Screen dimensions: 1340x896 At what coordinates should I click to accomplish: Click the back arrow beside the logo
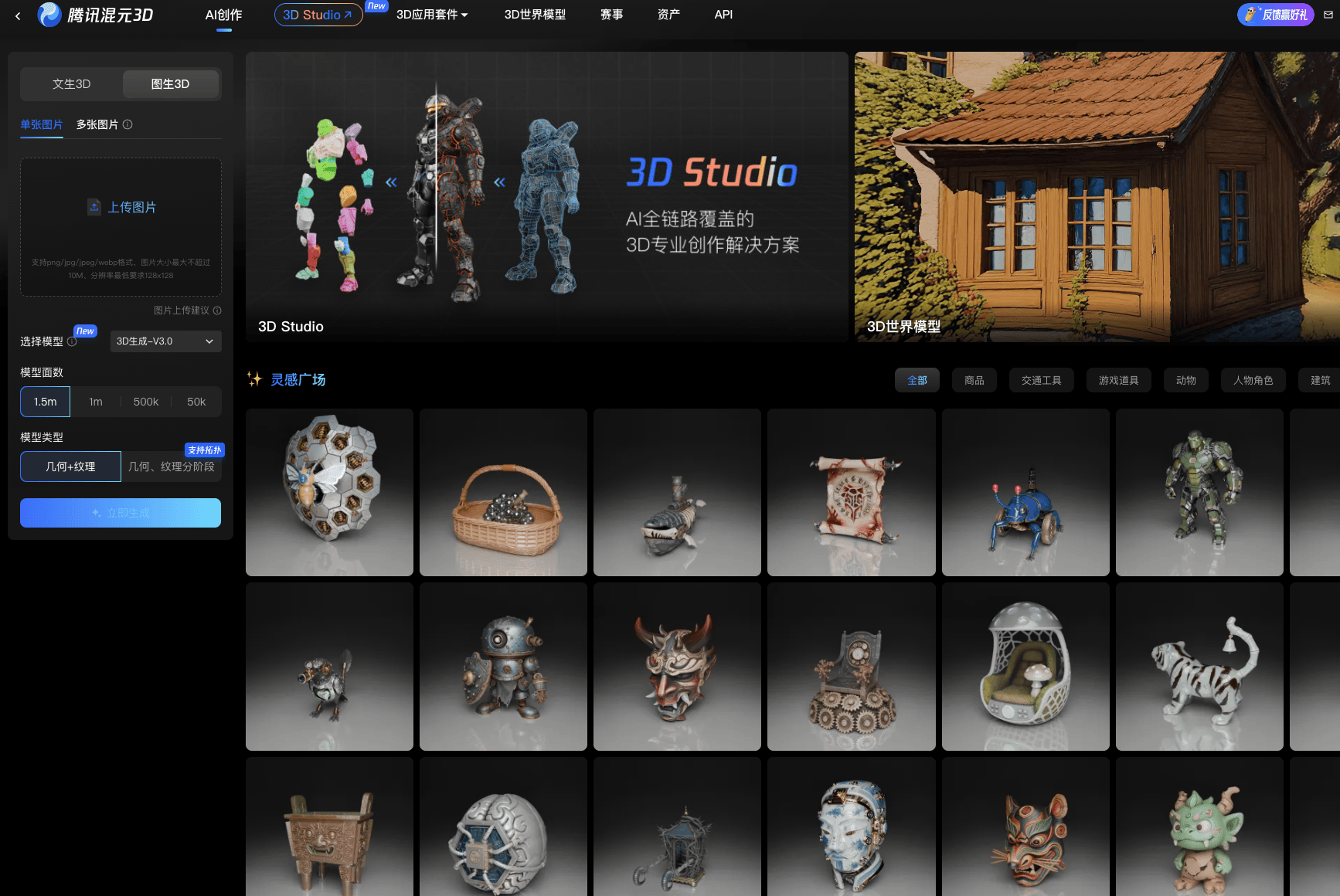pyautogui.click(x=18, y=15)
